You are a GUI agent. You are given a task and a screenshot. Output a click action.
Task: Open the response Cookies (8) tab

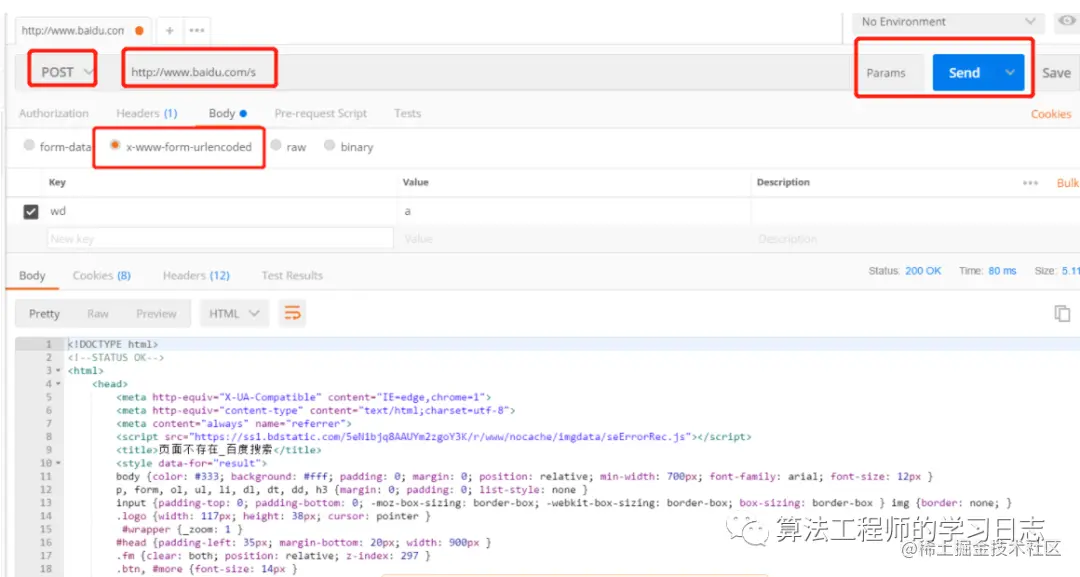point(101,275)
